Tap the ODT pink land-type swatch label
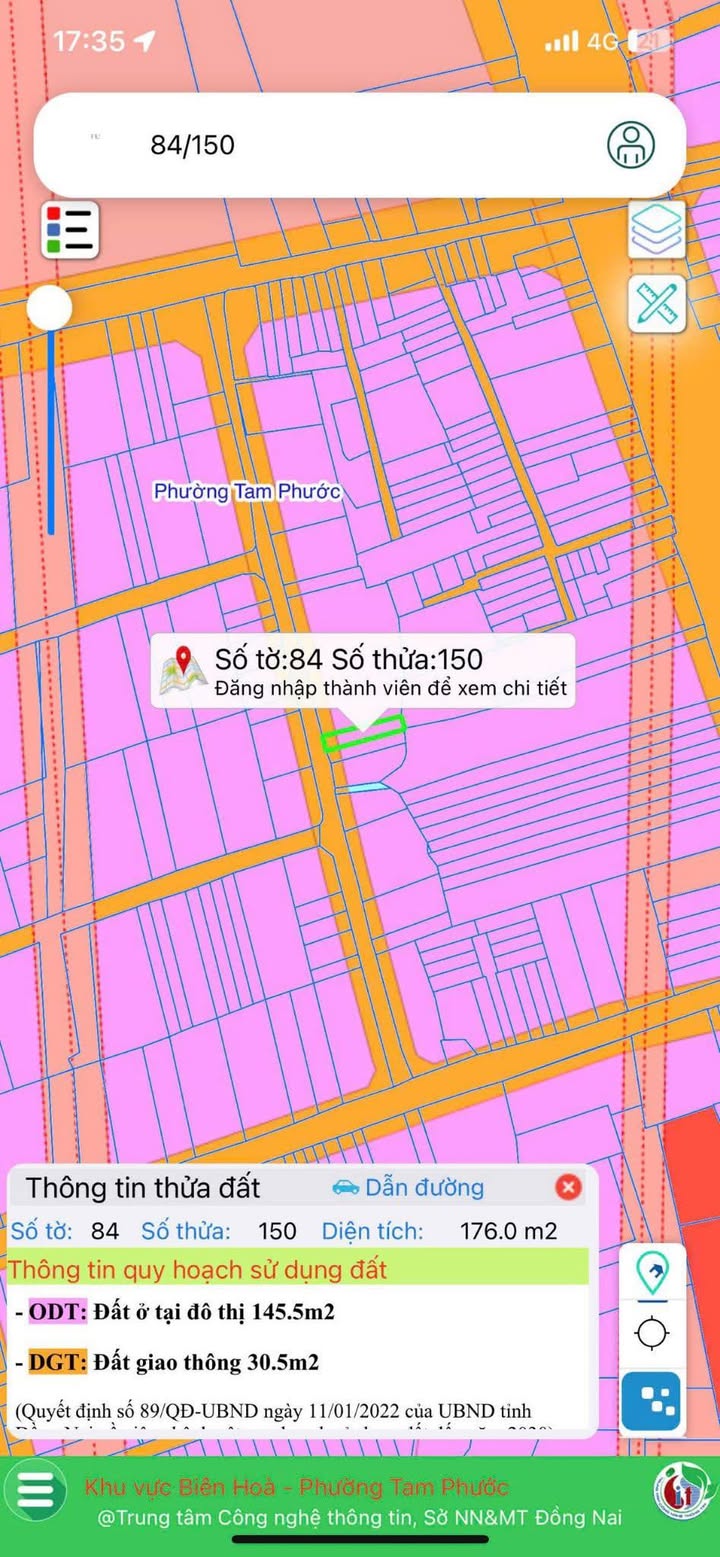Screen dimensions: 720x1557 (58, 1312)
